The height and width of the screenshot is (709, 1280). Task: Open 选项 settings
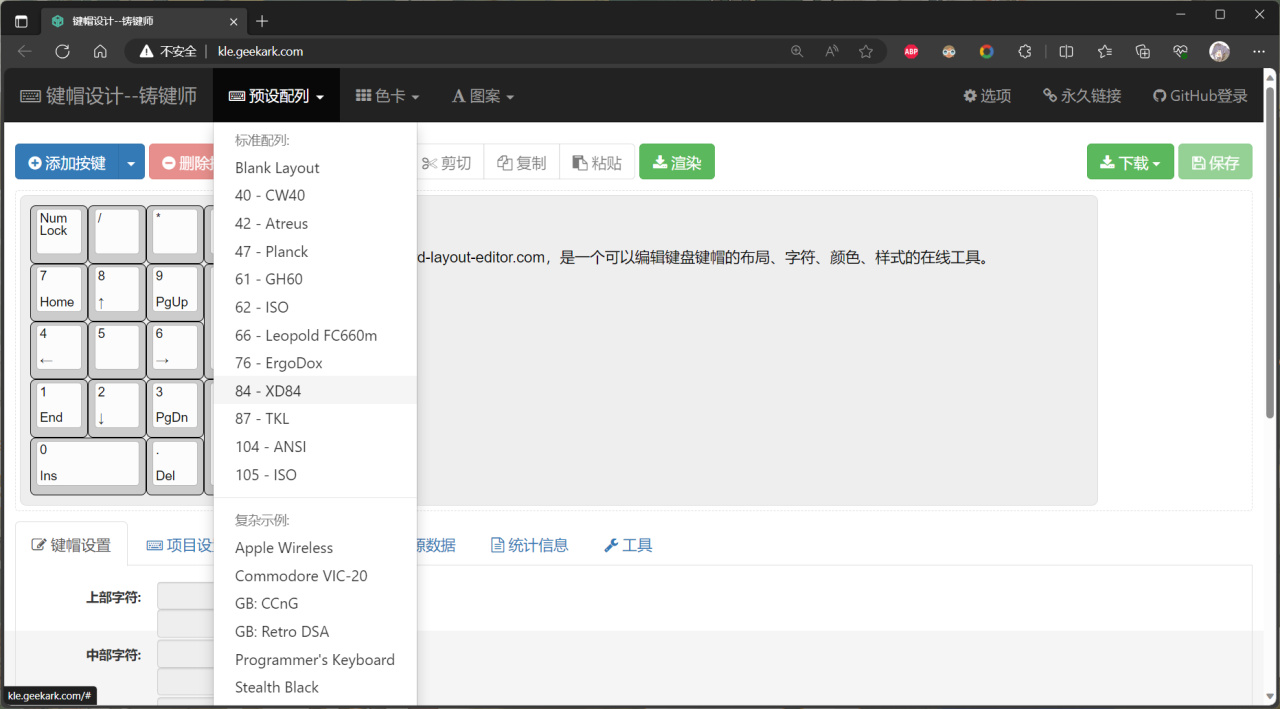(x=987, y=96)
